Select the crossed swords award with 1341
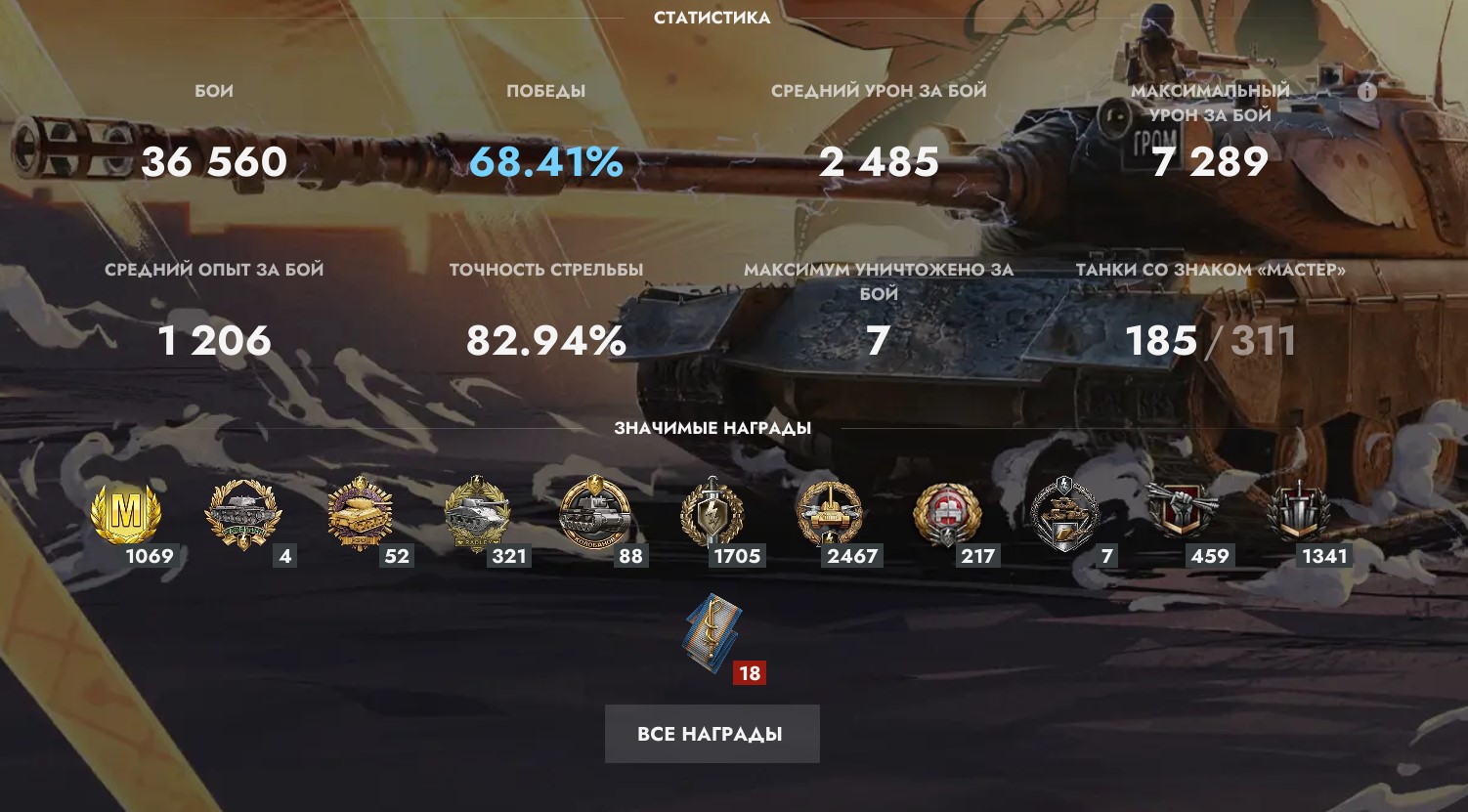This screenshot has height=812, width=1468. (x=1299, y=512)
